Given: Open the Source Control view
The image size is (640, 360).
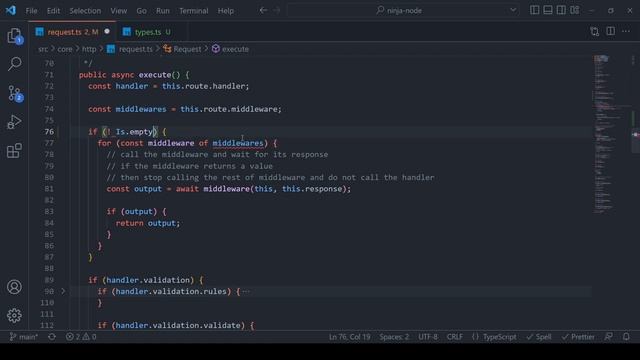Looking at the screenshot, I should pos(14,93).
